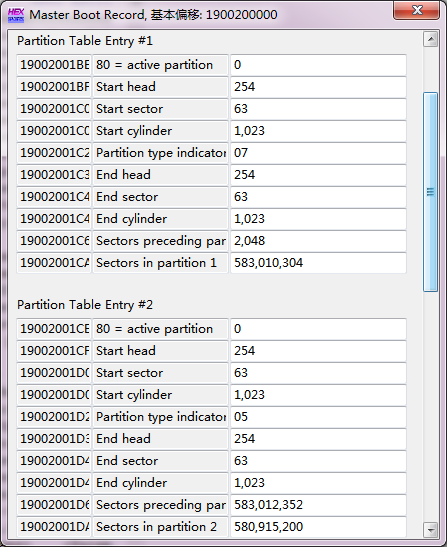Viewport: 447px width, 547px height.
Task: Click End head value at 19002001D3
Action: pyautogui.click(x=318, y=439)
